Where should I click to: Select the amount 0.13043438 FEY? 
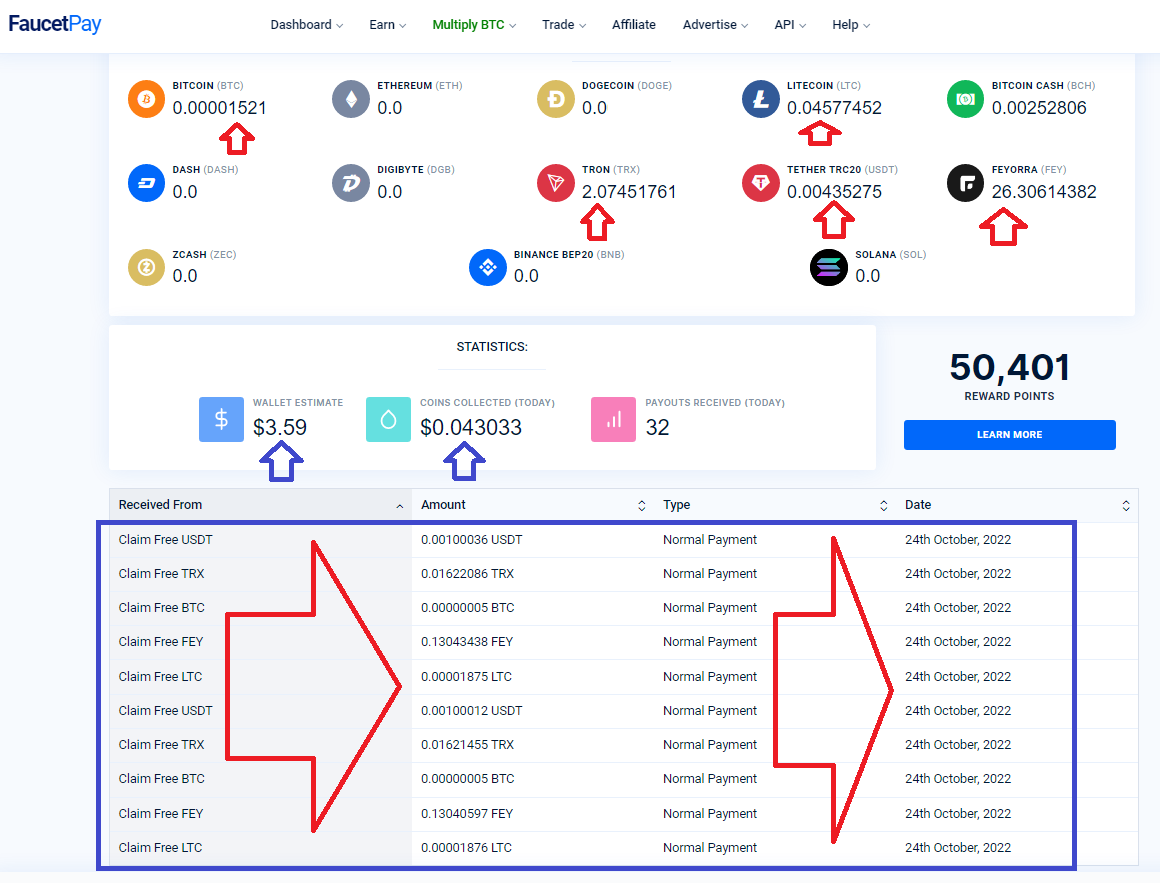pyautogui.click(x=467, y=642)
